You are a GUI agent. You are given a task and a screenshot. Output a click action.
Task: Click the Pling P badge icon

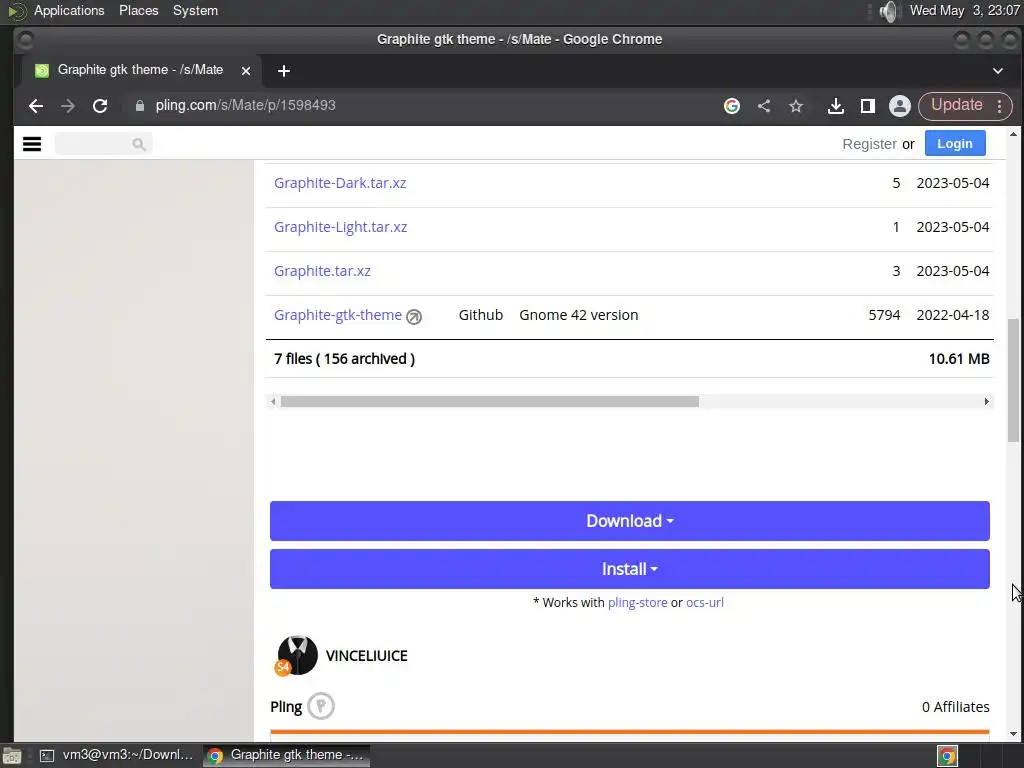click(x=321, y=706)
